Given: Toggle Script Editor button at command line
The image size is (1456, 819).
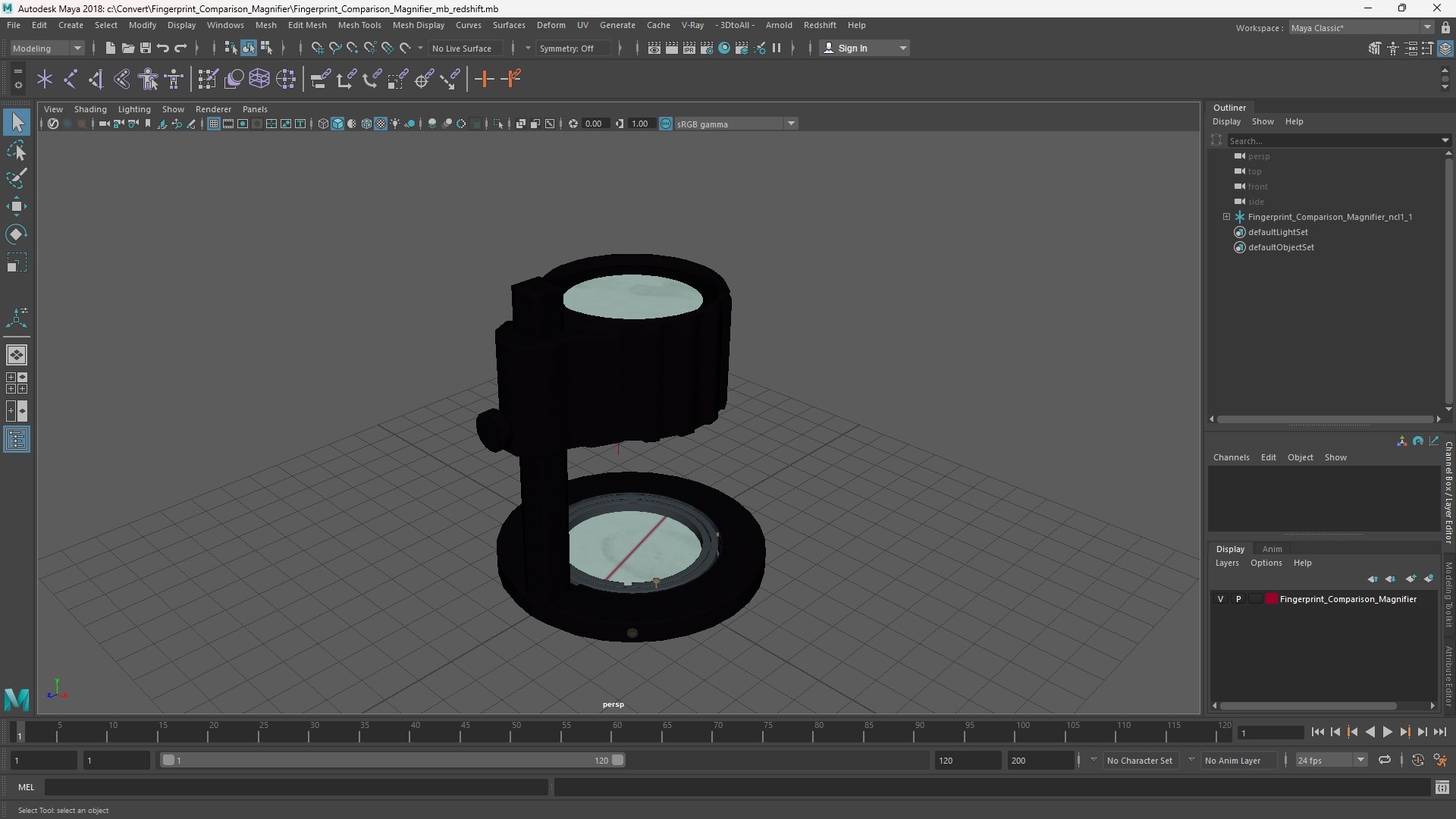Looking at the screenshot, I should 1442,787.
